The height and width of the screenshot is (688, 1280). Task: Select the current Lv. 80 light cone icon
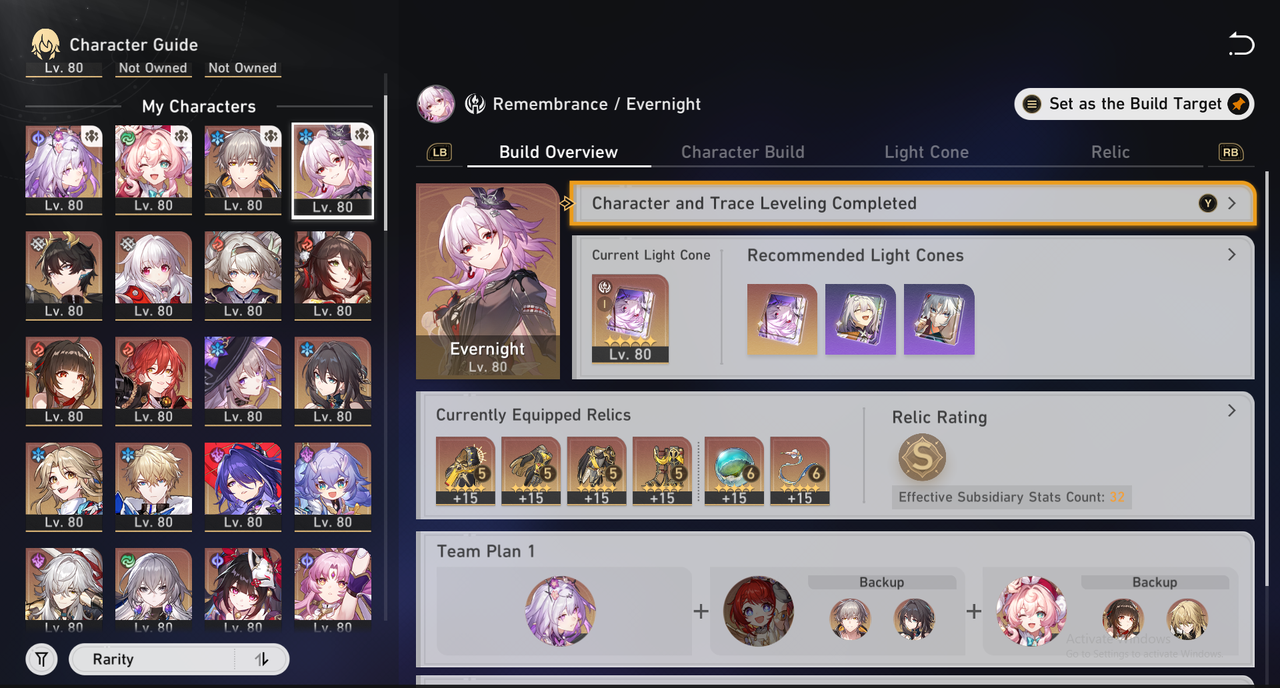[x=630, y=318]
